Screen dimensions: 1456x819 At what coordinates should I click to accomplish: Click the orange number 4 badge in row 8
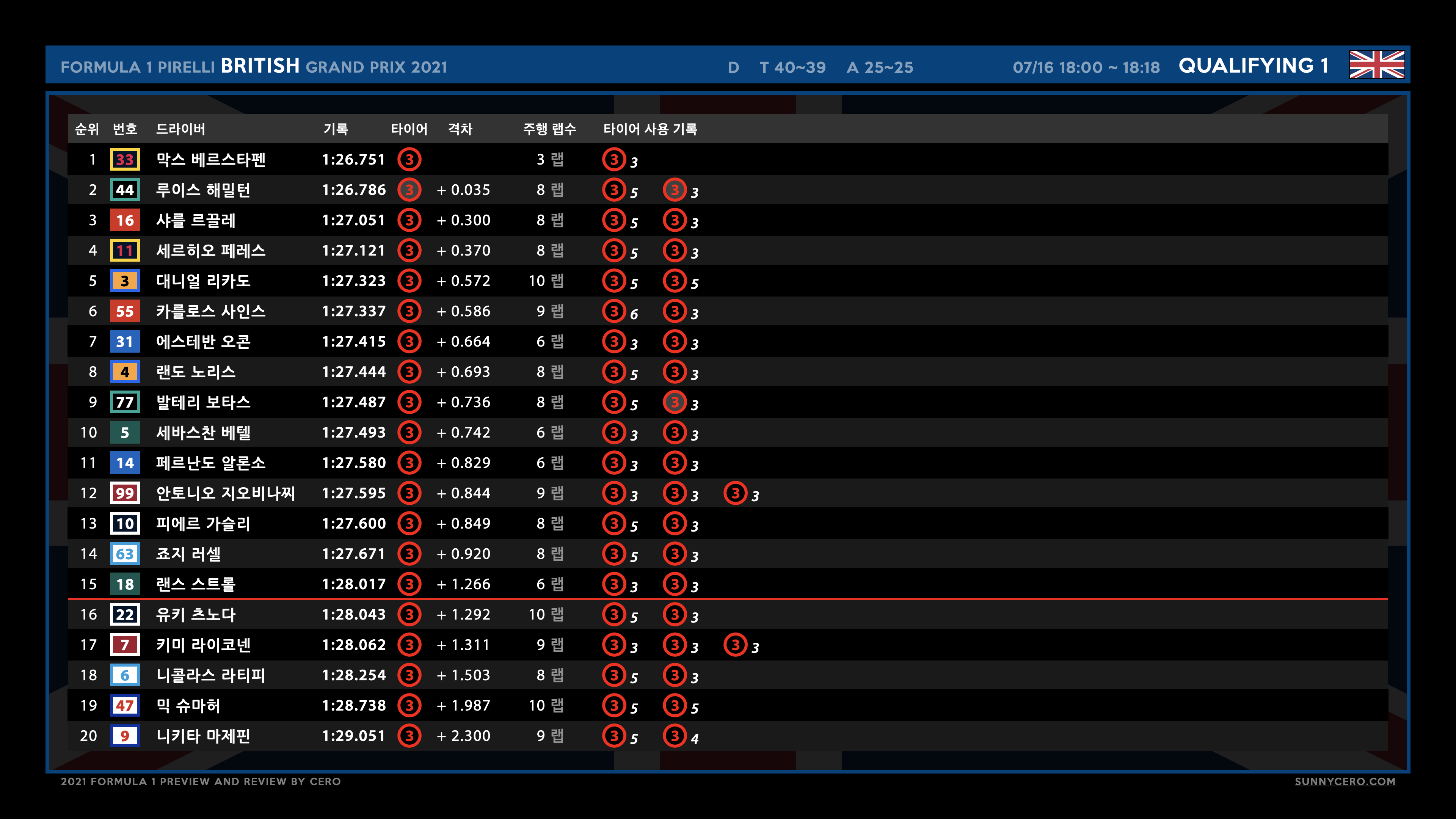coord(125,372)
